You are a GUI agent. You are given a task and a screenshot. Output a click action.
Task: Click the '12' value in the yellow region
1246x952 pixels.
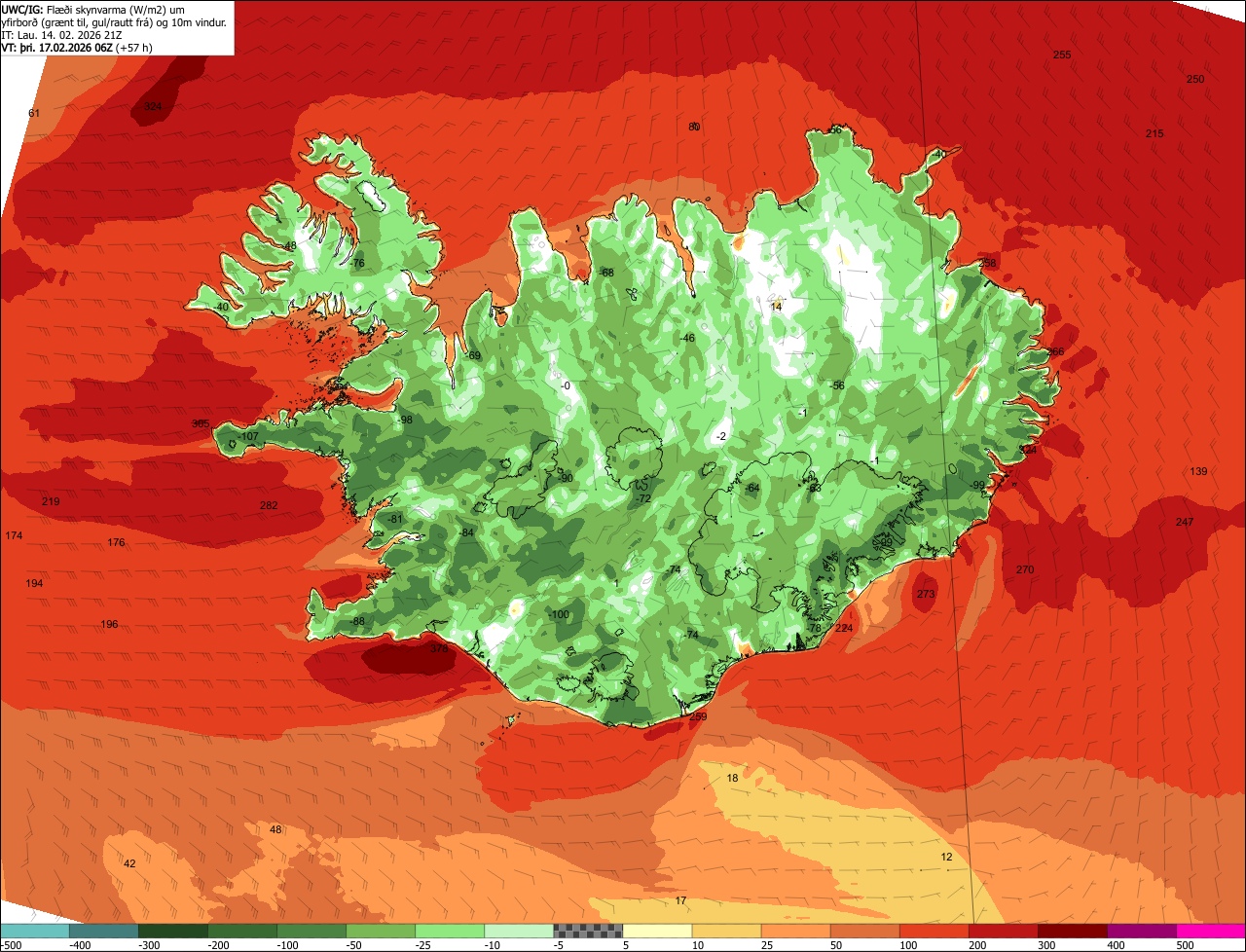(x=946, y=857)
